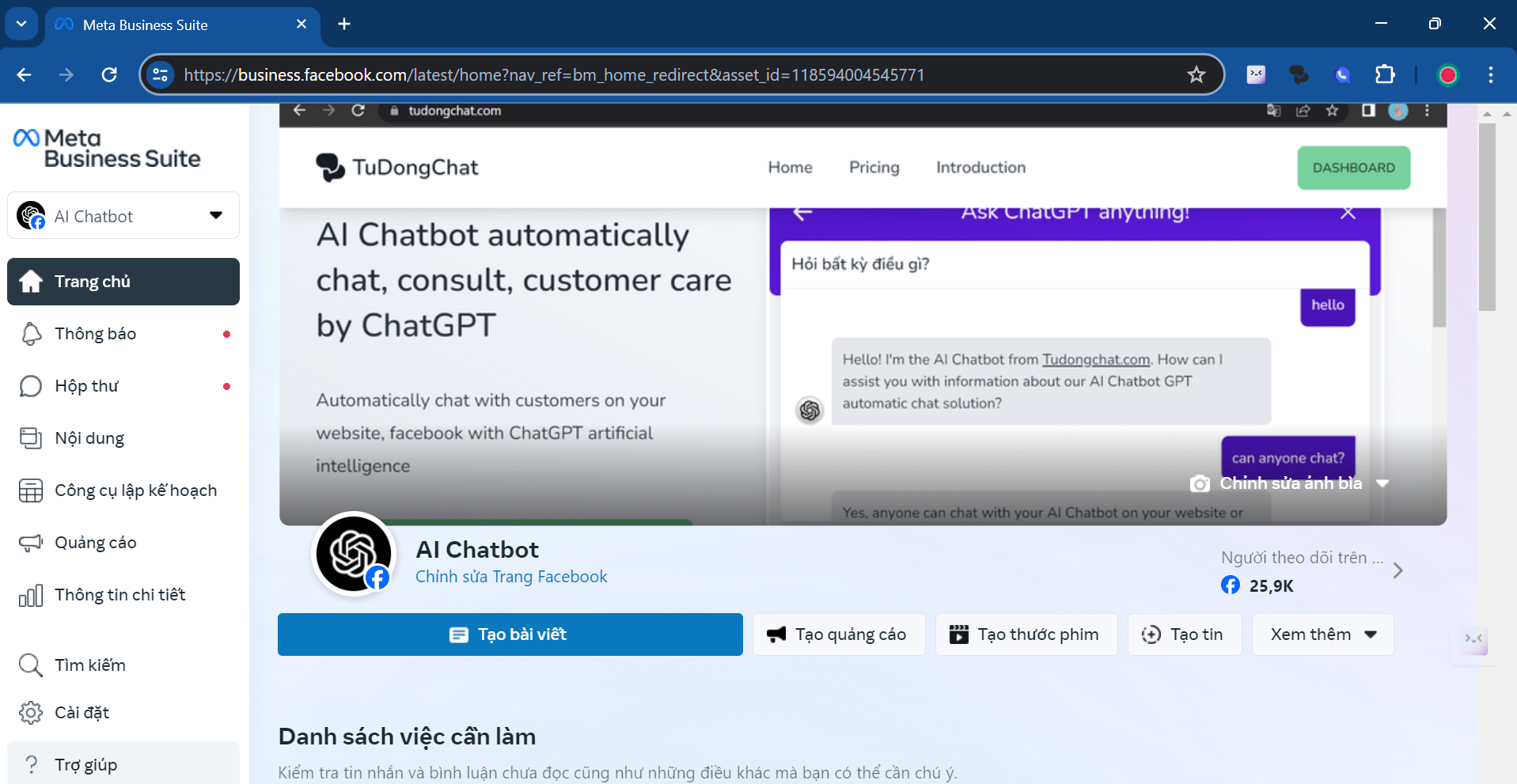Open Cài đặt settings
The width and height of the screenshot is (1517, 784).
pyautogui.click(x=123, y=713)
